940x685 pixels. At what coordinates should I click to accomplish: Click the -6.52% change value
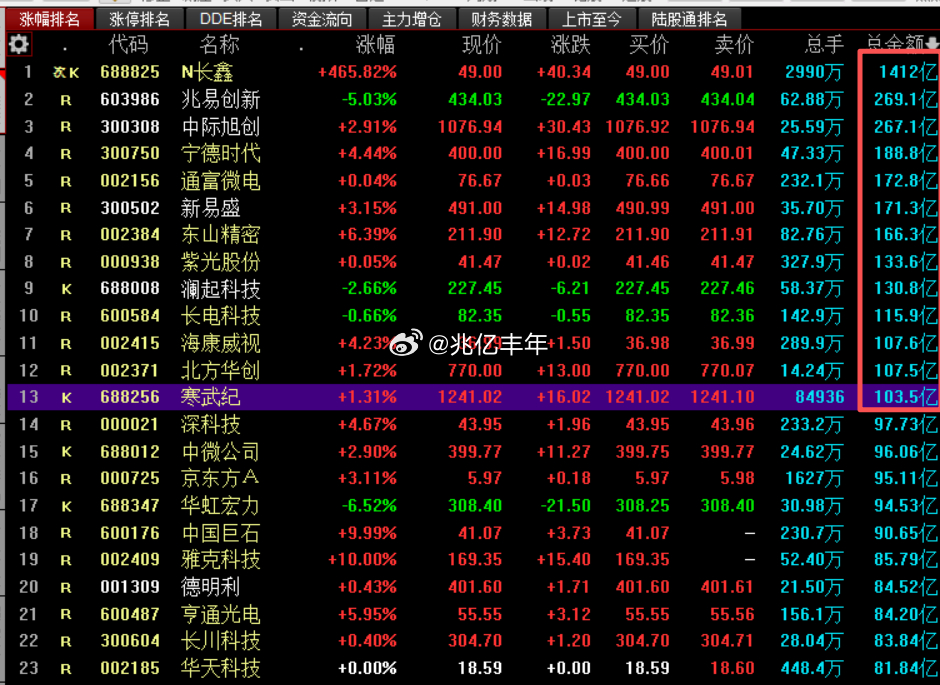369,506
